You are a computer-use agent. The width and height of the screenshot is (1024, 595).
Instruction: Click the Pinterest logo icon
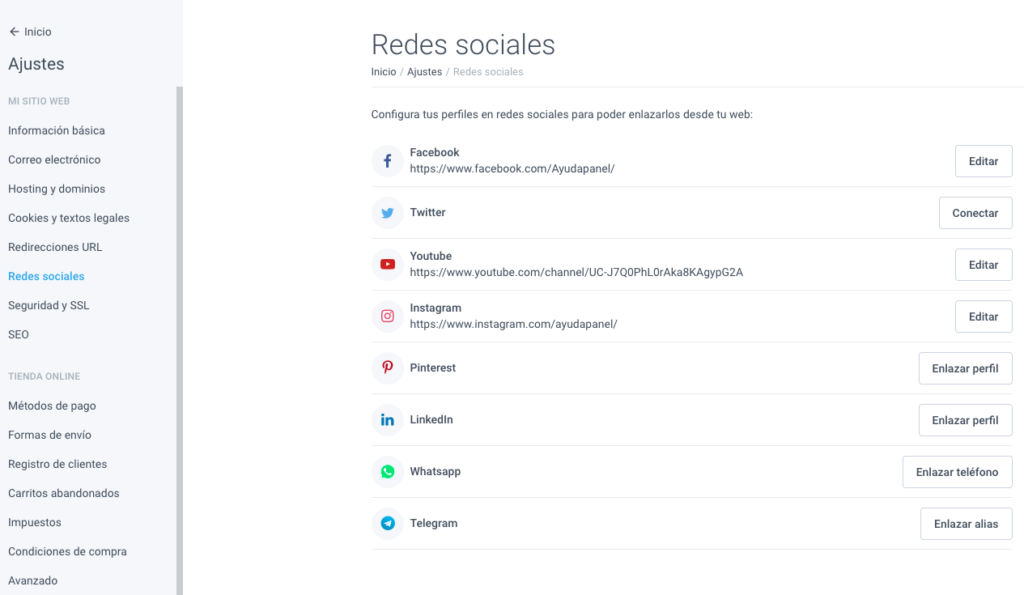point(387,368)
